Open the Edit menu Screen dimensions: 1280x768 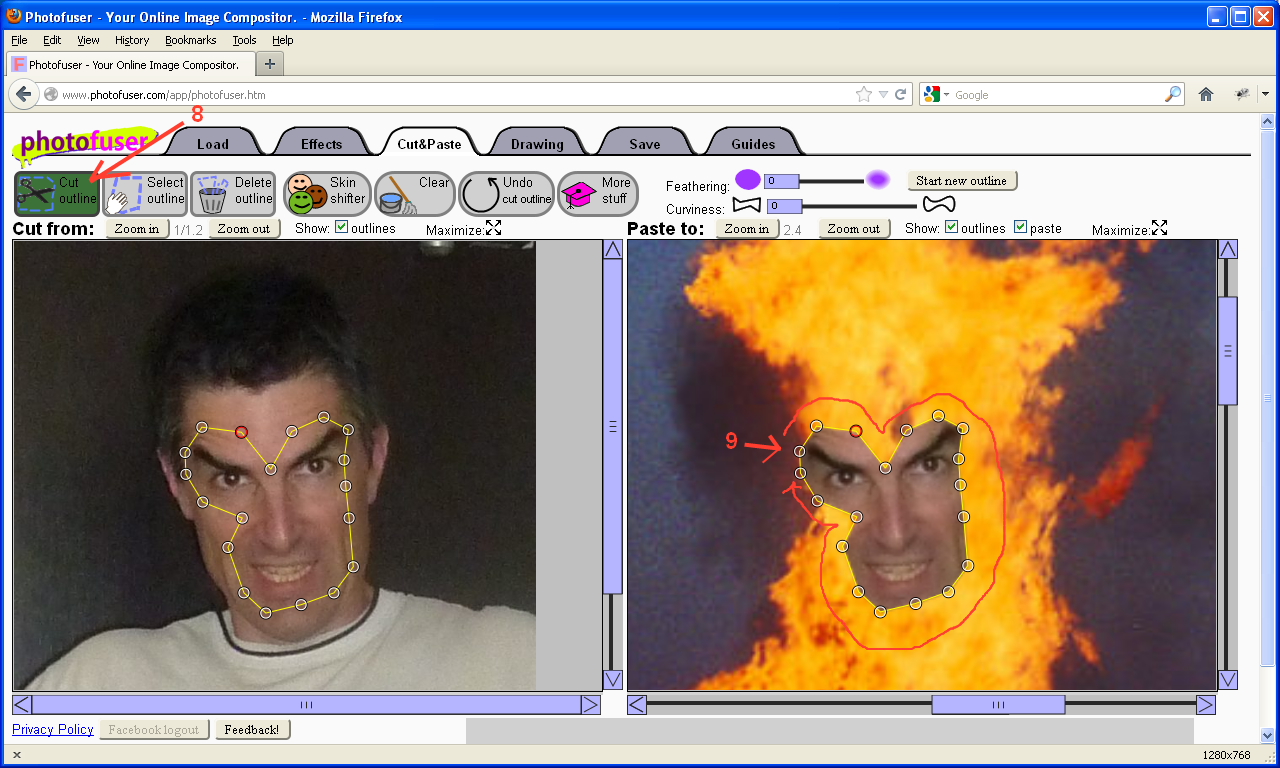point(52,40)
